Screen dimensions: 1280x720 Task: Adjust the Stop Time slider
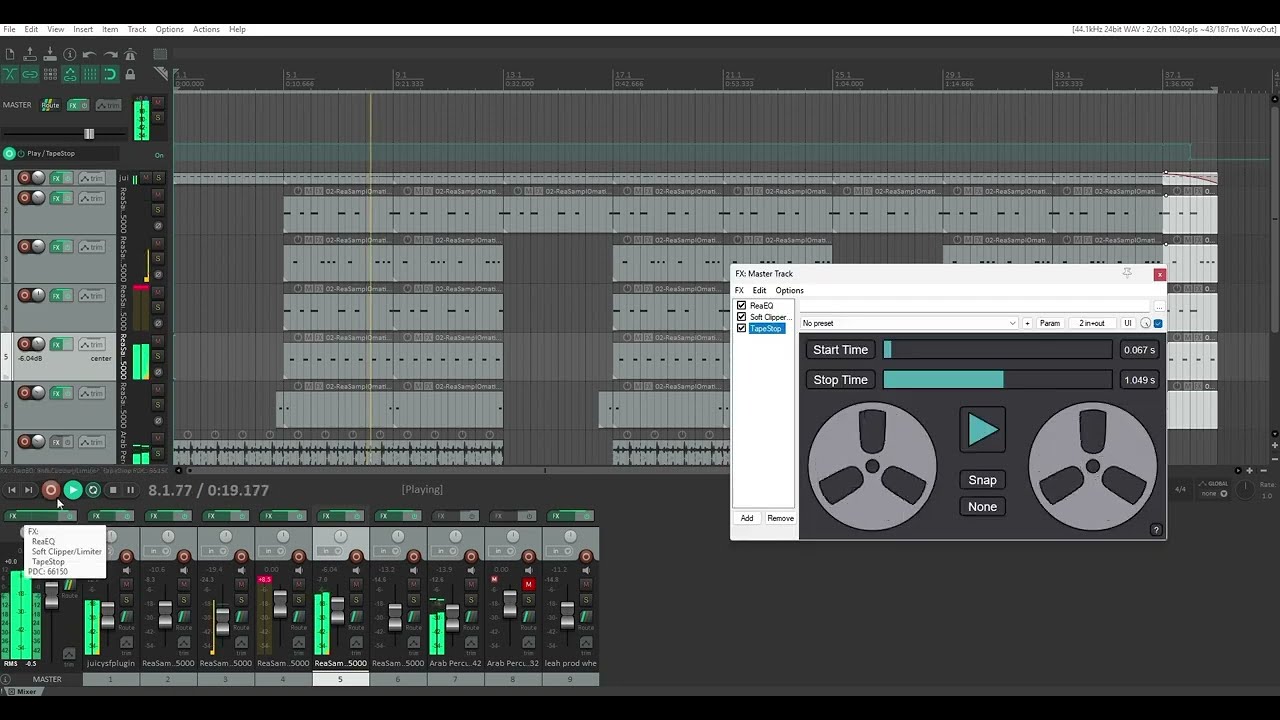998,380
